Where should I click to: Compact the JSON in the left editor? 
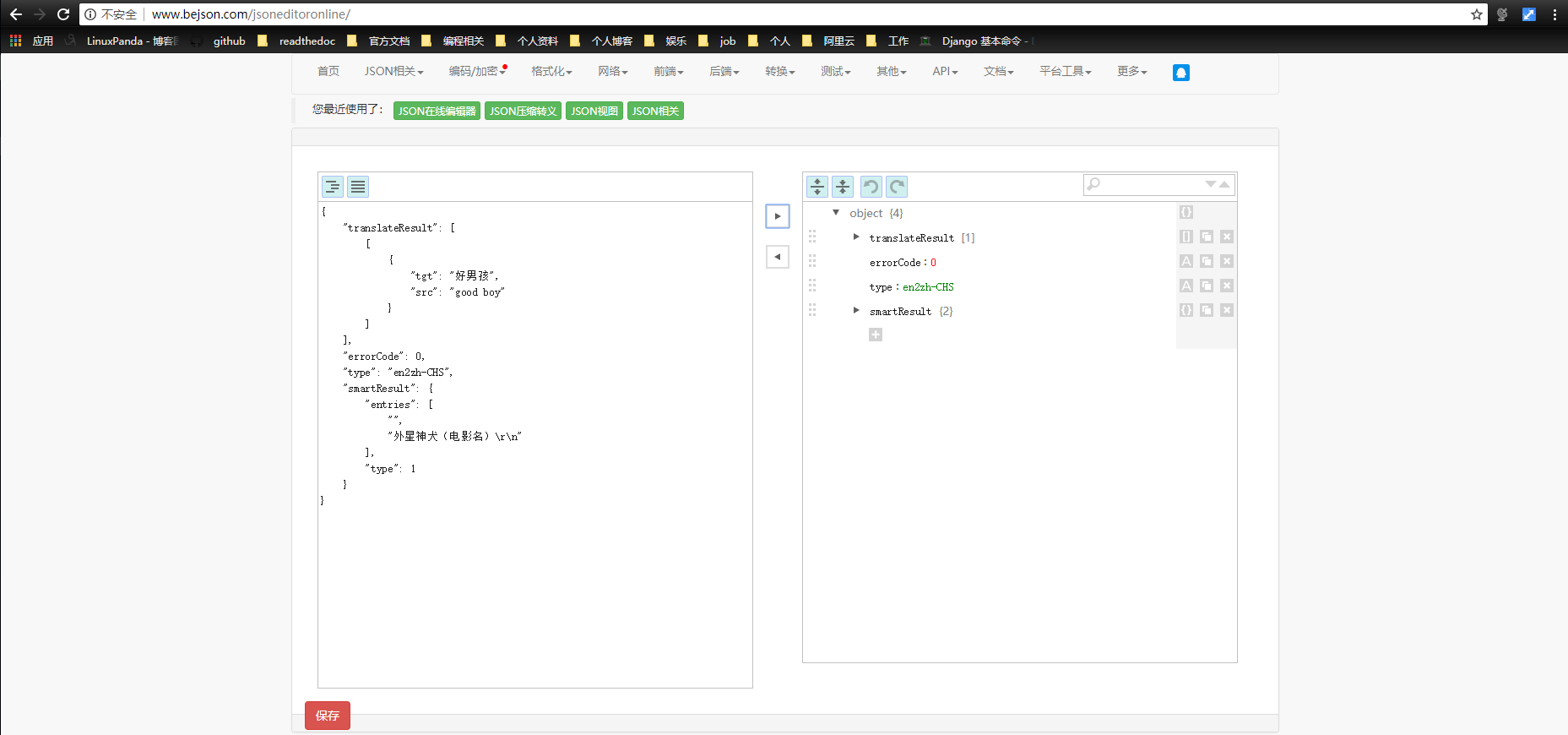point(358,187)
